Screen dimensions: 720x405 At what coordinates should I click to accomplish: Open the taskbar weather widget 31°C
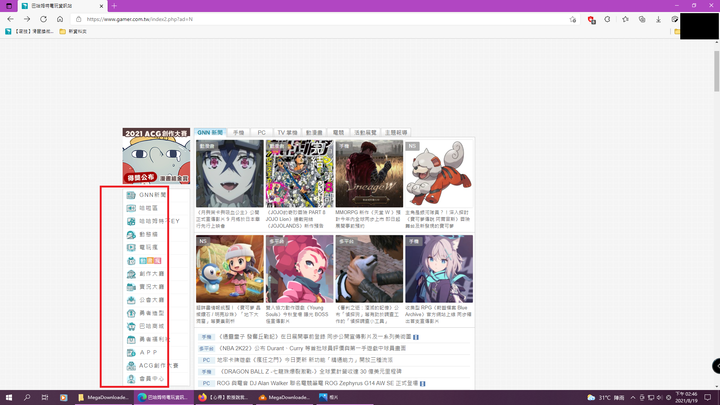[606, 398]
